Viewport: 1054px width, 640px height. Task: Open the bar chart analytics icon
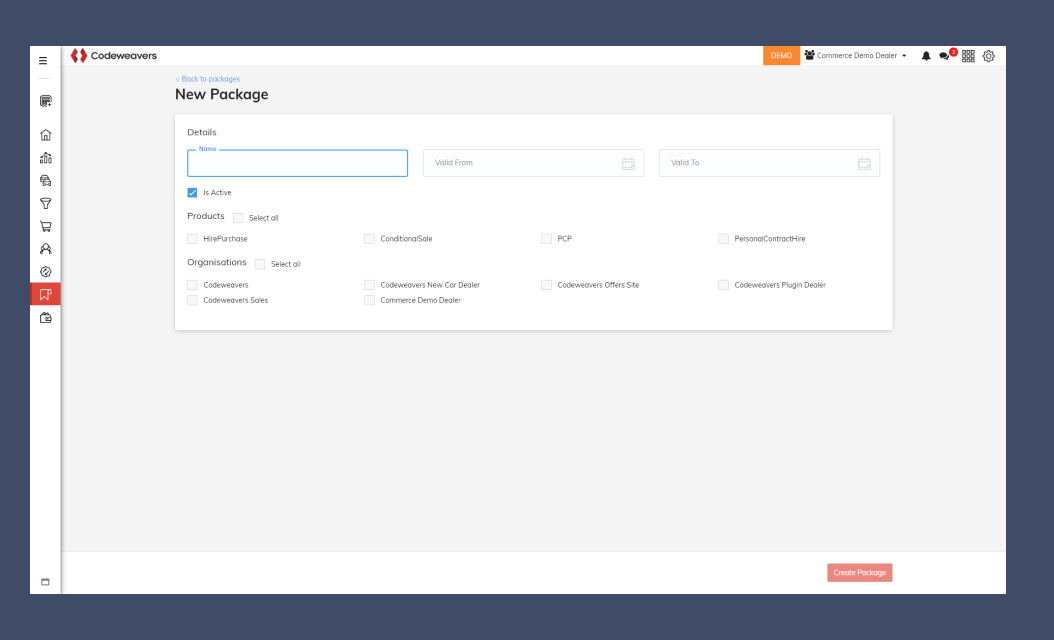tap(46, 158)
